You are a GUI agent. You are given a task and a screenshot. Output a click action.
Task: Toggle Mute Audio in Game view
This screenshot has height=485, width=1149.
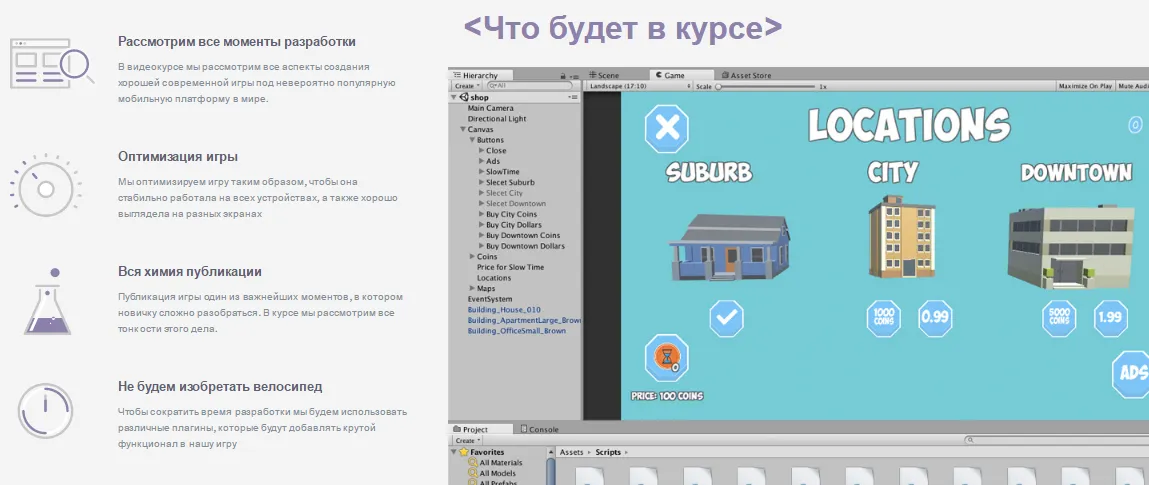pos(1133,87)
